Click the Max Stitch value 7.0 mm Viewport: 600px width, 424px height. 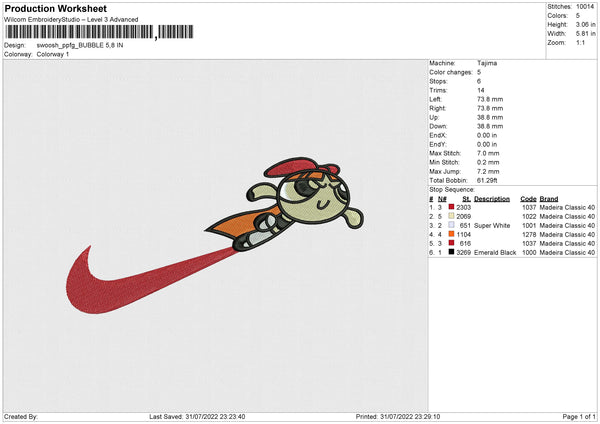pyautogui.click(x=488, y=153)
